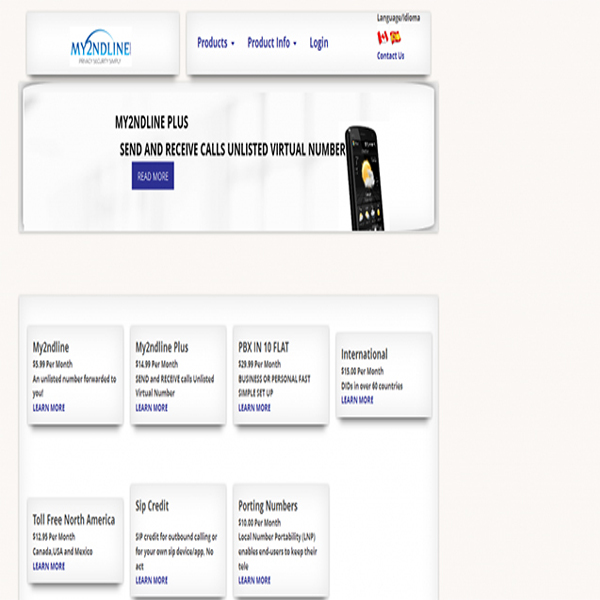Click the DIDs in over 60 countries text
This screenshot has width=600, height=600.
(x=372, y=386)
